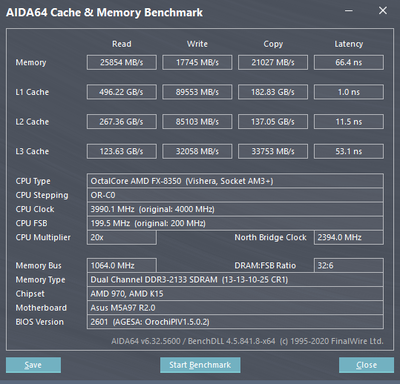400x384 pixels.
Task: Click the Read column header
Action: (122, 44)
